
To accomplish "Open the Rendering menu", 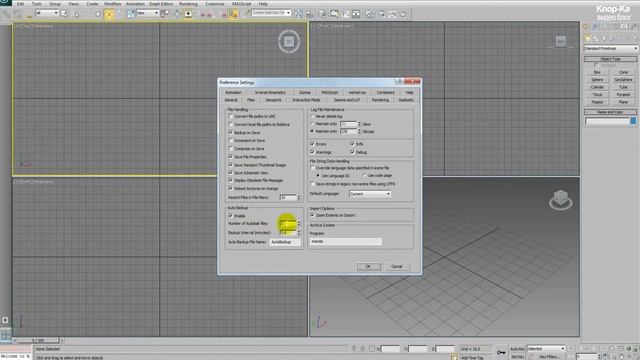I will (188, 4).
